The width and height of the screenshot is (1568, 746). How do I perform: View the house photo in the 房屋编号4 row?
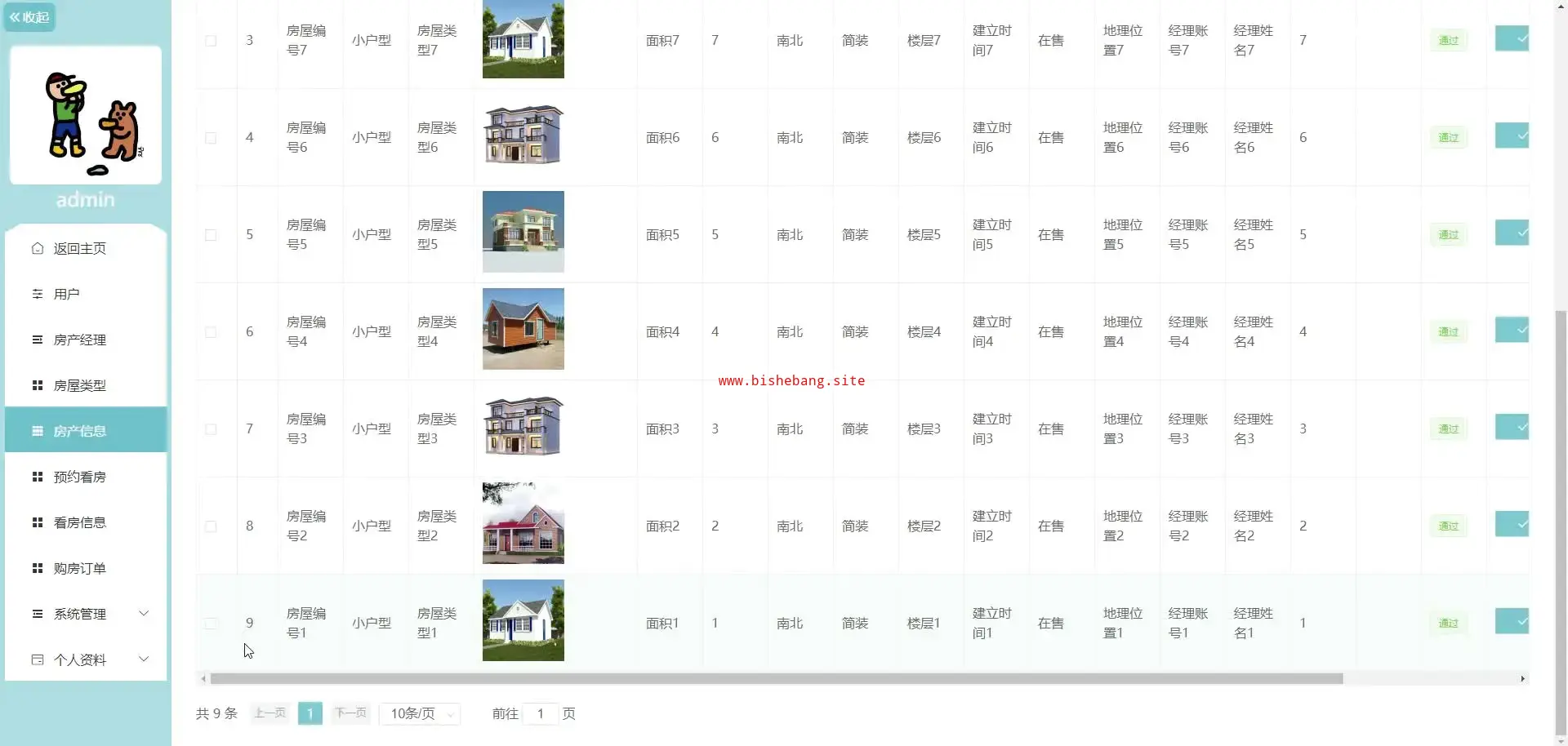point(523,329)
